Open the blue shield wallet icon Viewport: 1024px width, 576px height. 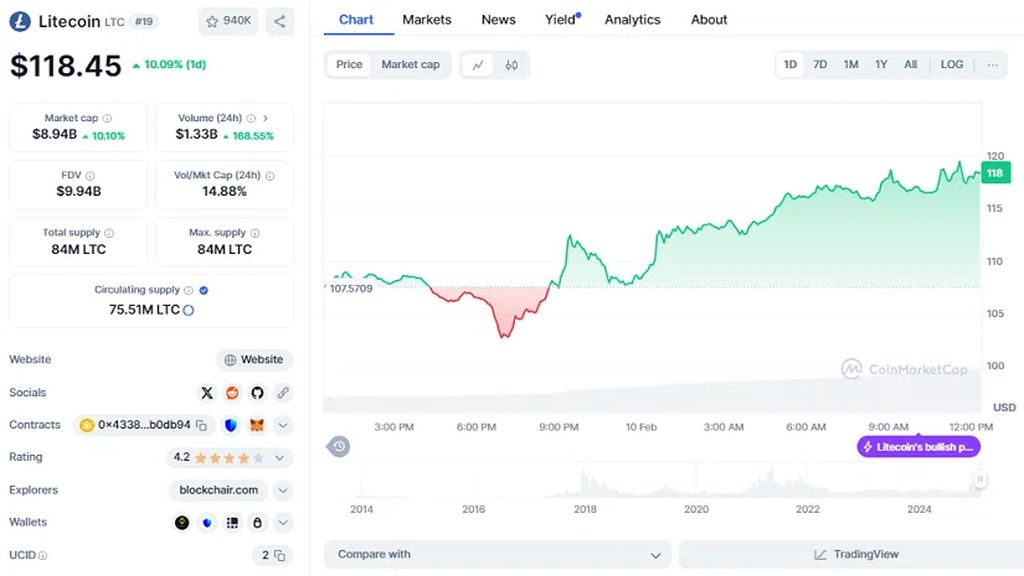pyautogui.click(x=207, y=522)
